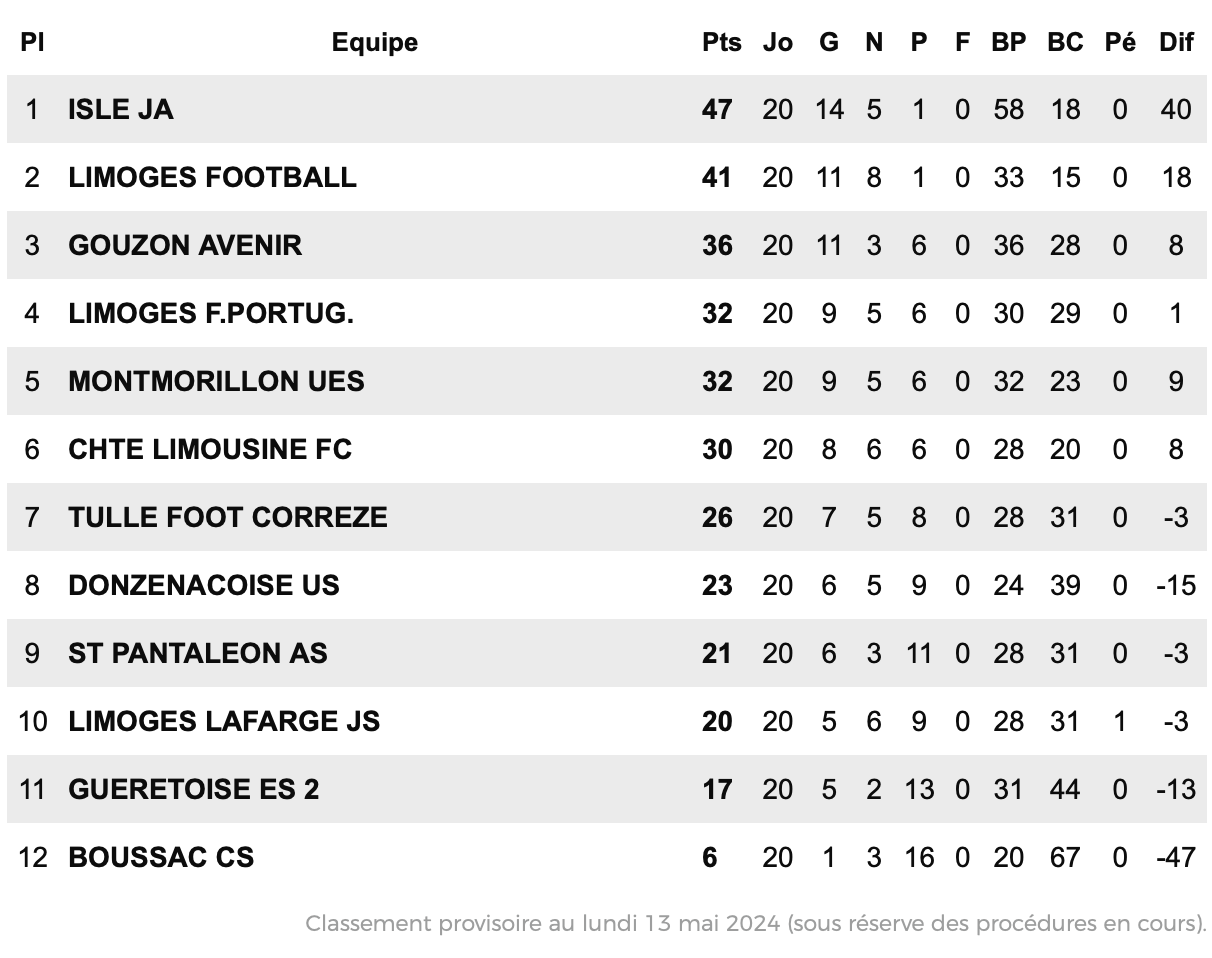This screenshot has width=1212, height=958.
Task: Open DONZENACOISE US team entry
Action: (x=204, y=585)
